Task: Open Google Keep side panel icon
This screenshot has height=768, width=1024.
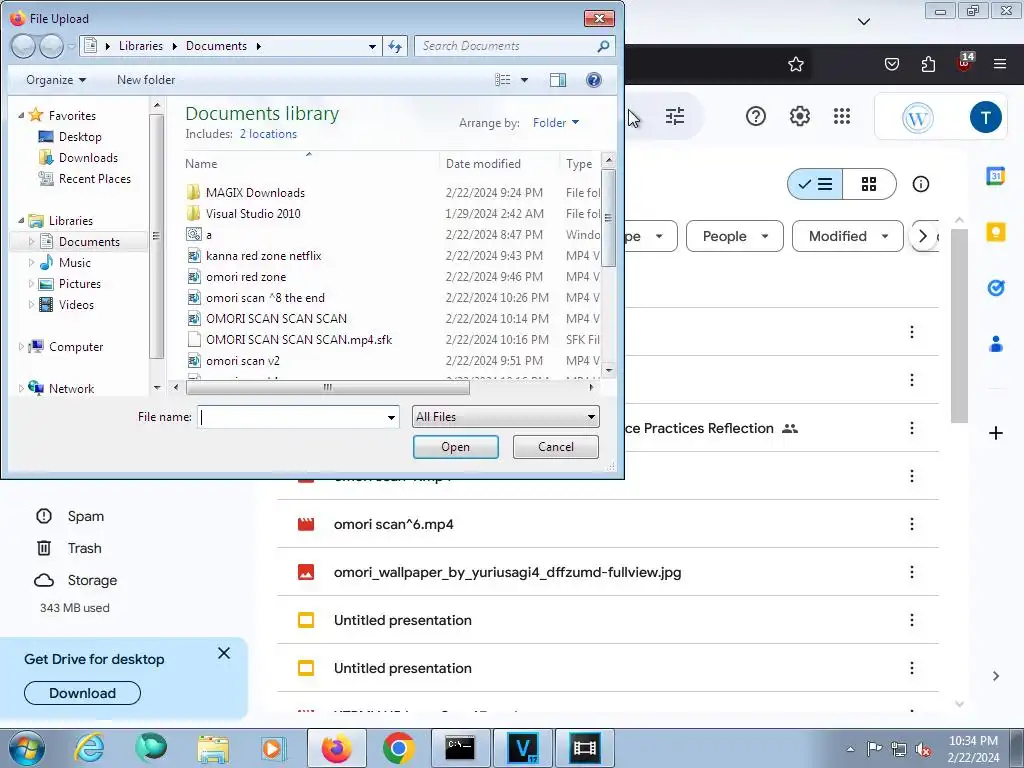Action: (x=995, y=232)
